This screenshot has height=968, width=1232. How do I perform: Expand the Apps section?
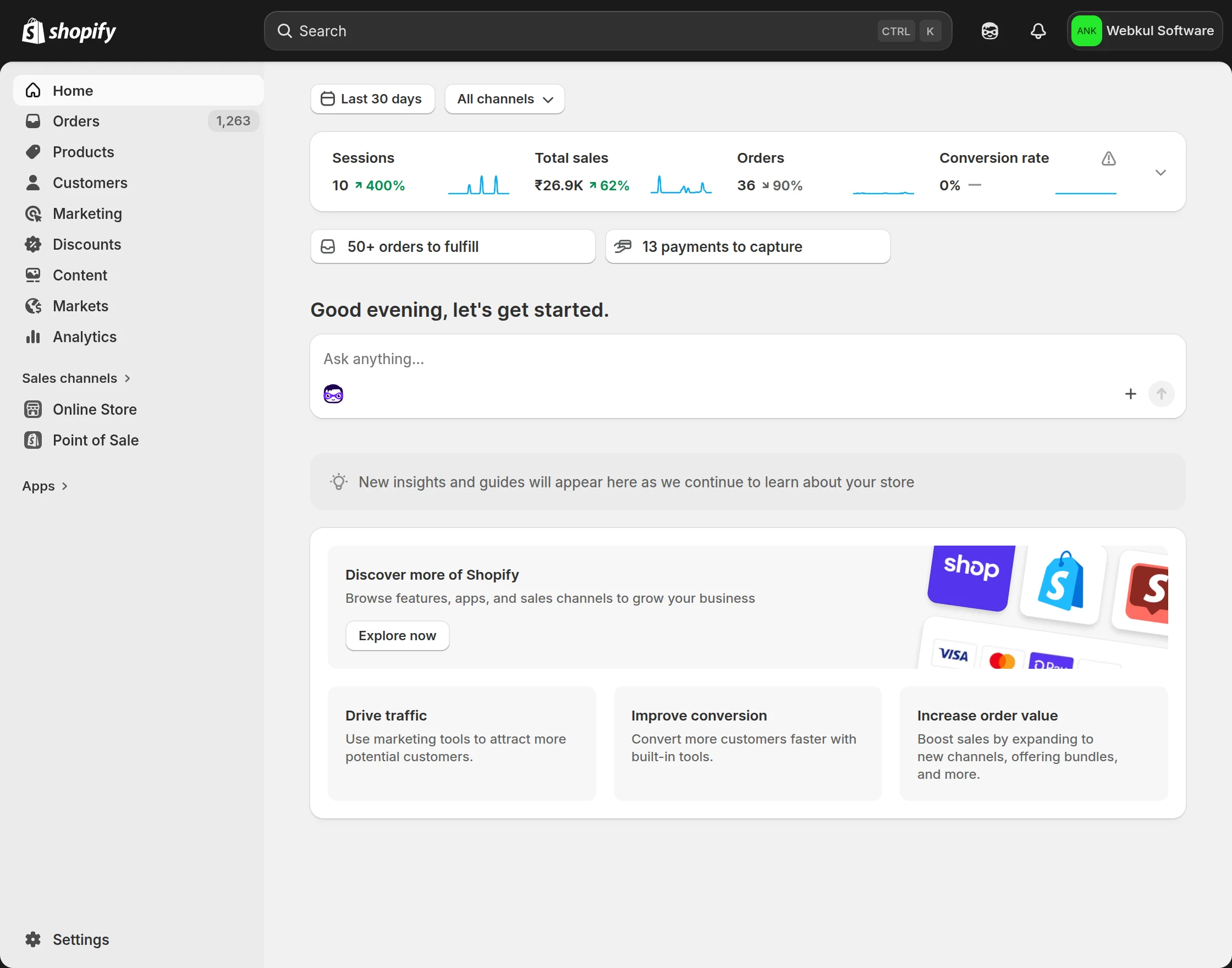pyautogui.click(x=45, y=486)
